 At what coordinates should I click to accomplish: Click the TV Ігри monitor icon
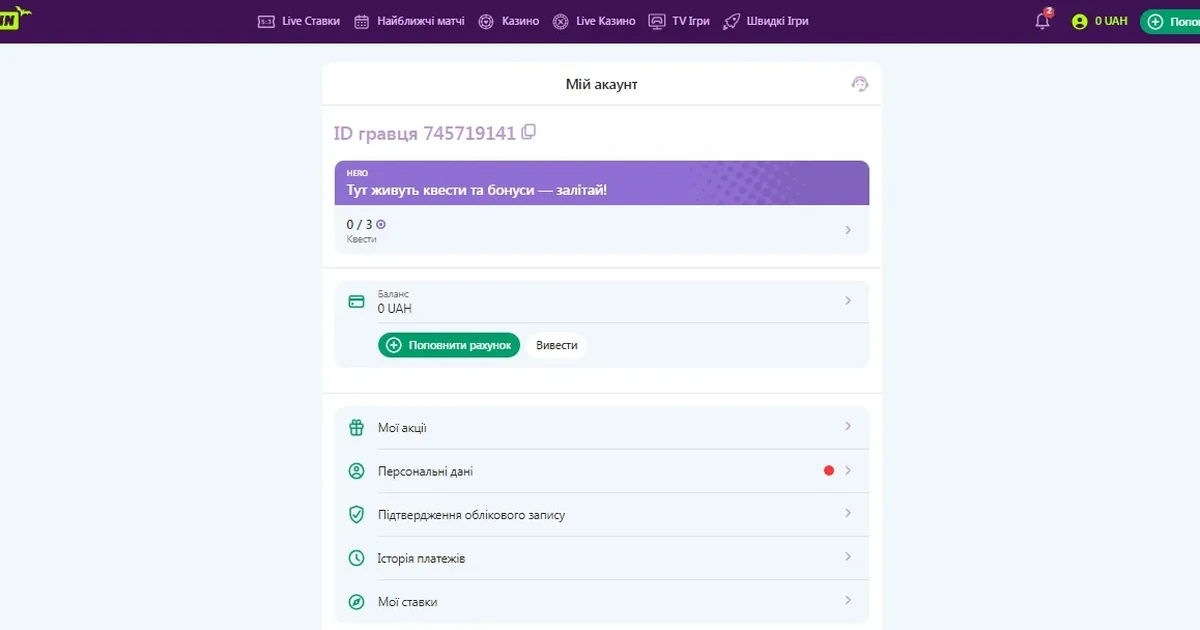tap(657, 21)
